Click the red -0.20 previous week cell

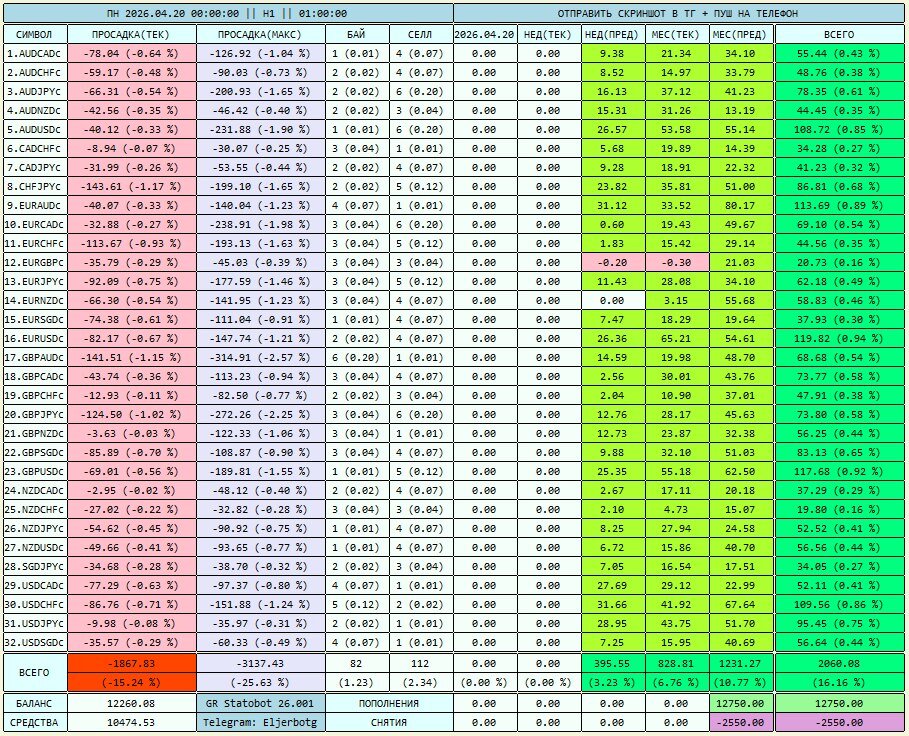[613, 263]
